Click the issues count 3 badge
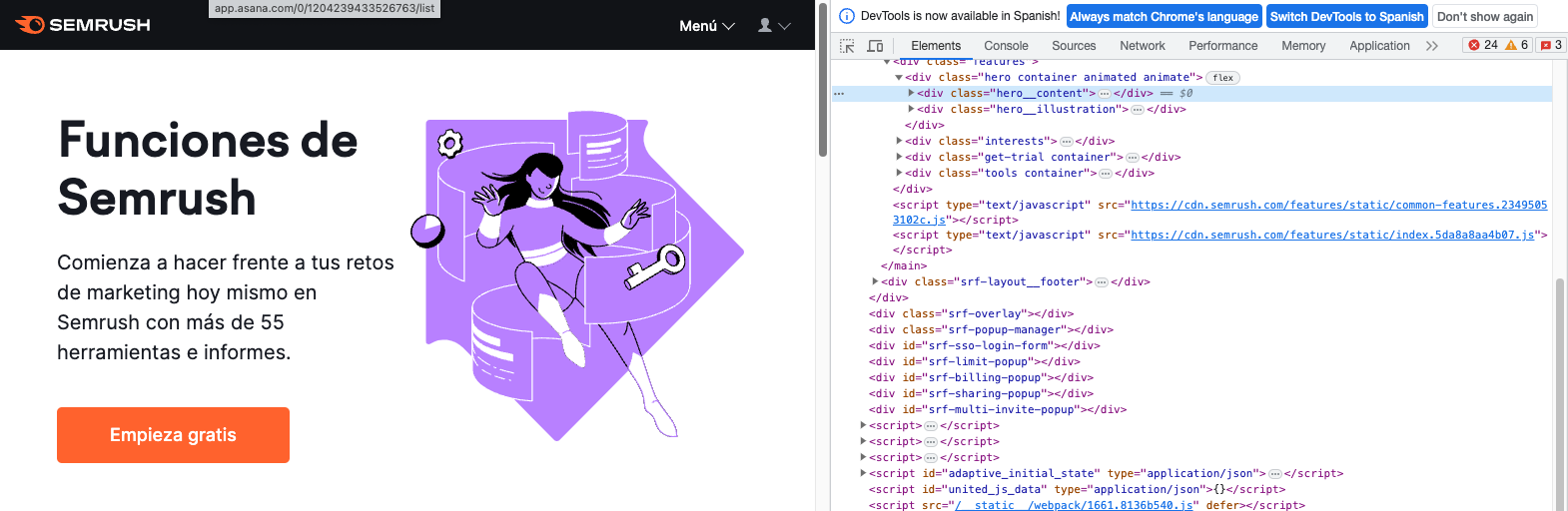 pos(1551,45)
